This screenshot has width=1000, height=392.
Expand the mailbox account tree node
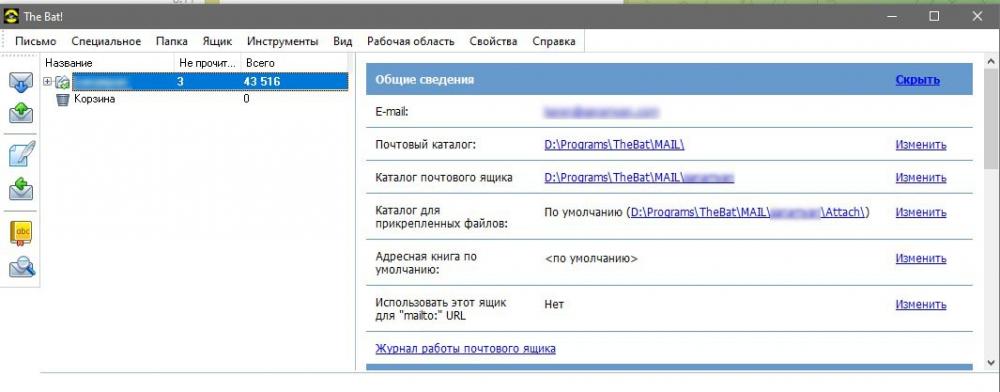click(x=47, y=82)
